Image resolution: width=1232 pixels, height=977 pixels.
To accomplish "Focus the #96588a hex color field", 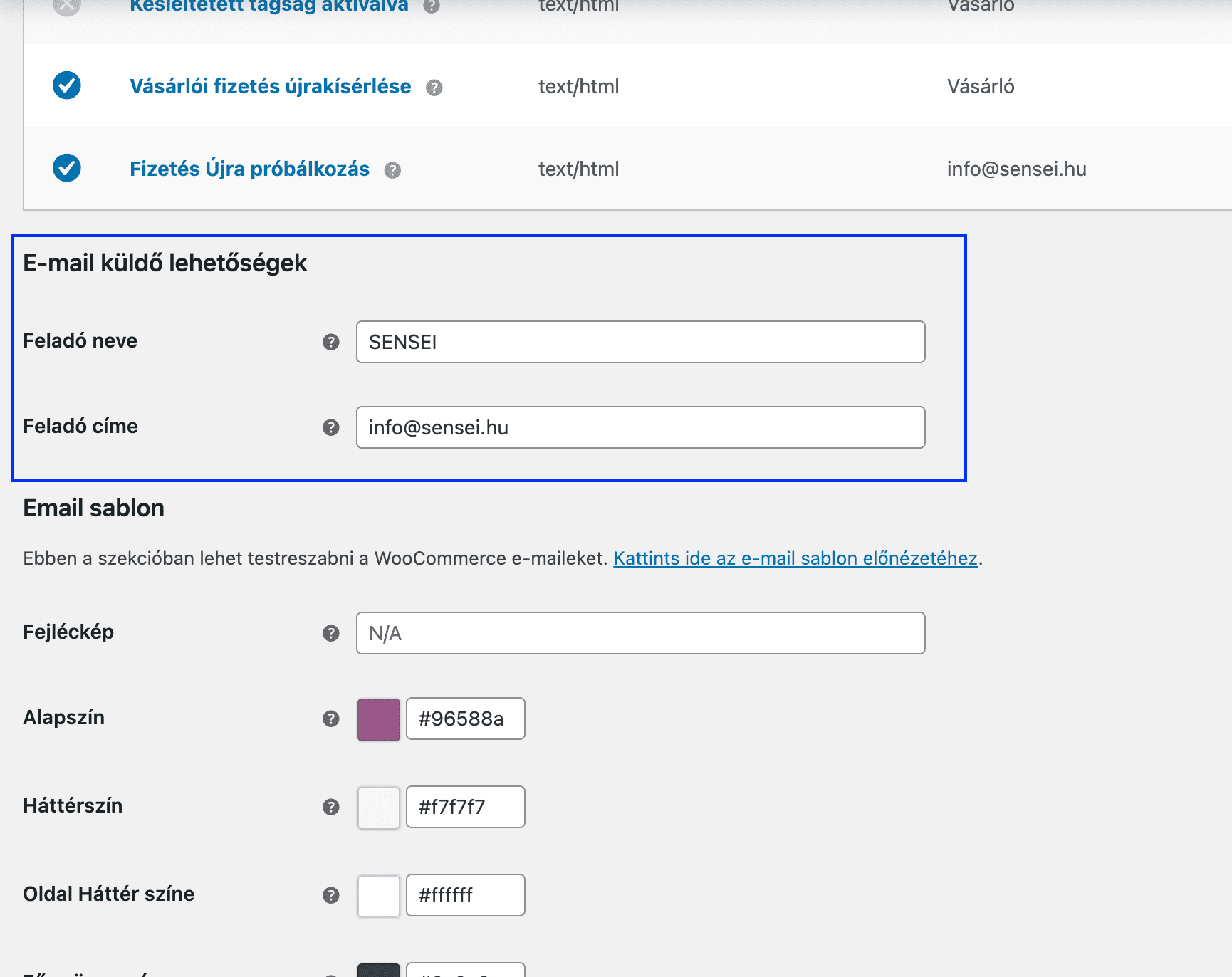I will [x=466, y=719].
